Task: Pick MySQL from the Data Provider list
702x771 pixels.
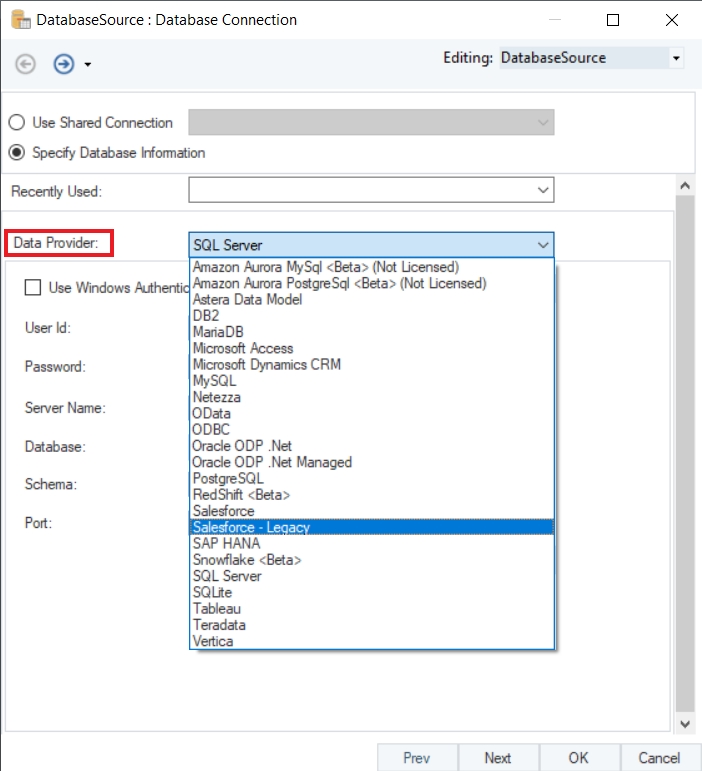Action: 371,381
